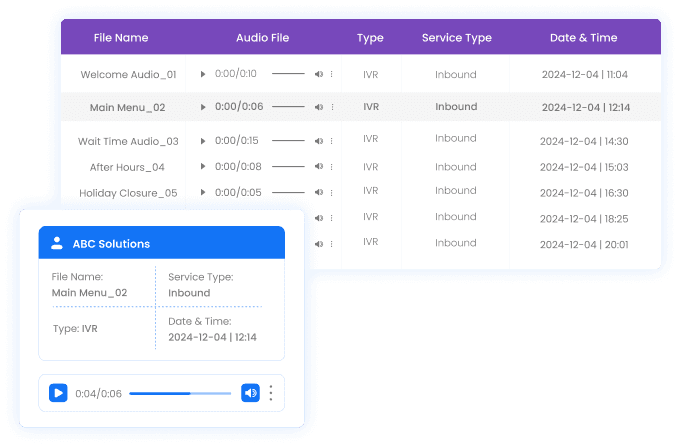Play the Holiday Closure_05 audio
Screen dimensions: 680x447
pyautogui.click(x=203, y=192)
